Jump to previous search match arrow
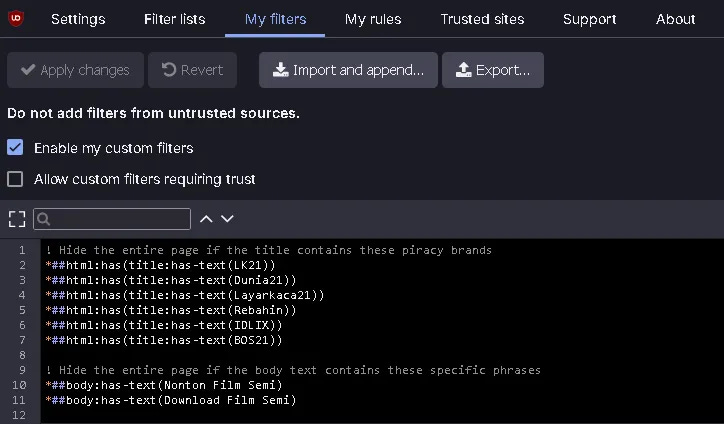 [206, 219]
